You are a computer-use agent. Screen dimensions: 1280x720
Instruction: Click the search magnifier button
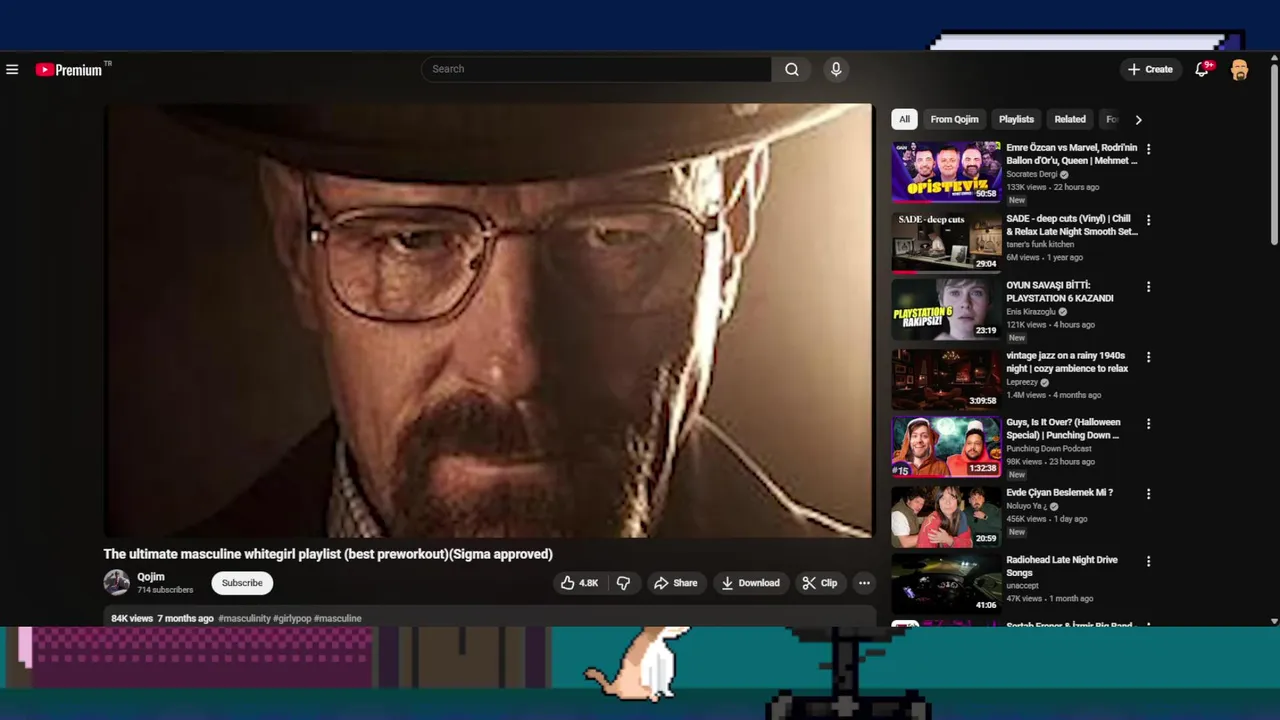(x=791, y=69)
